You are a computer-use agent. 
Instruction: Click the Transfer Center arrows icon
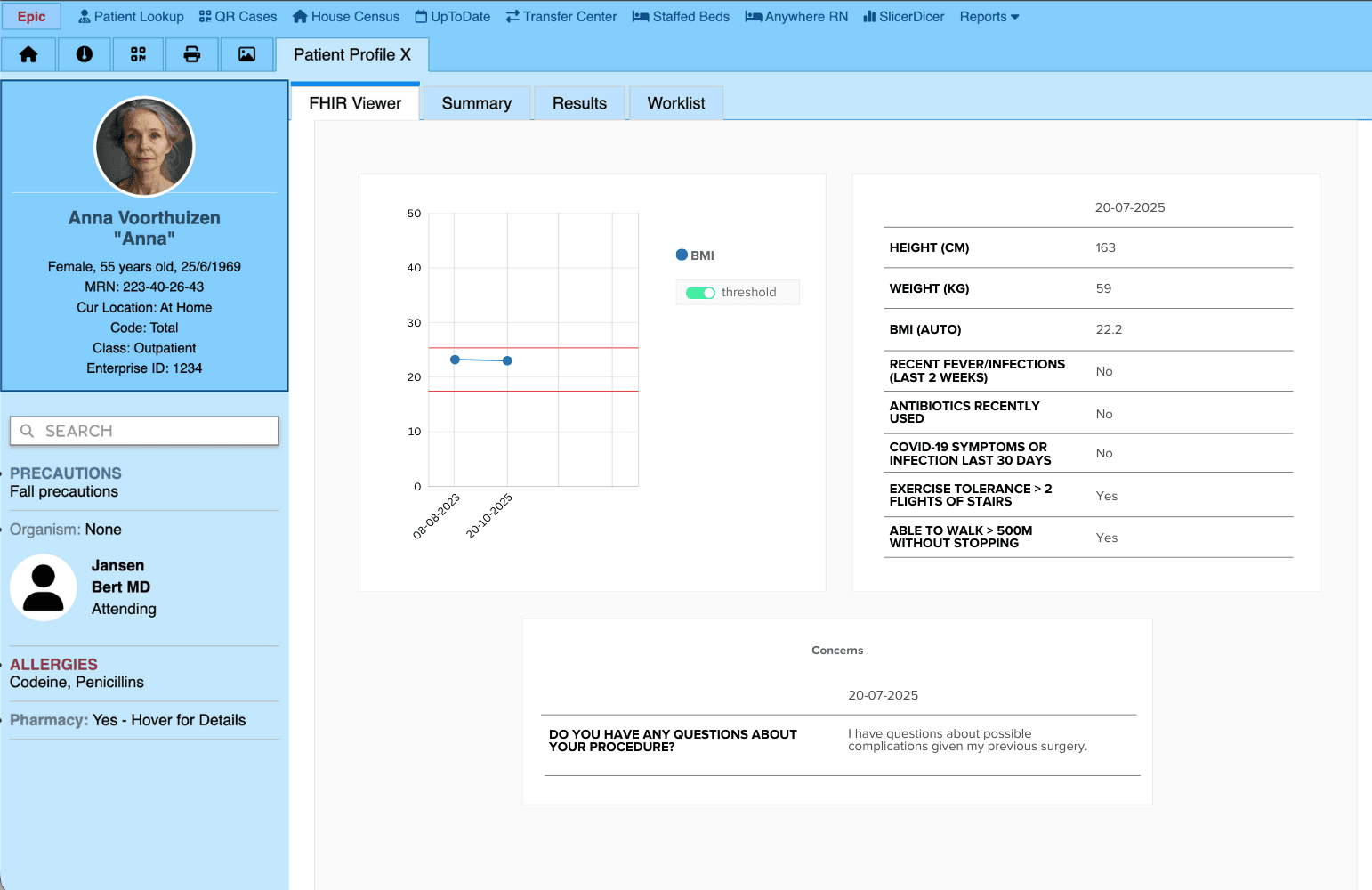coord(514,16)
